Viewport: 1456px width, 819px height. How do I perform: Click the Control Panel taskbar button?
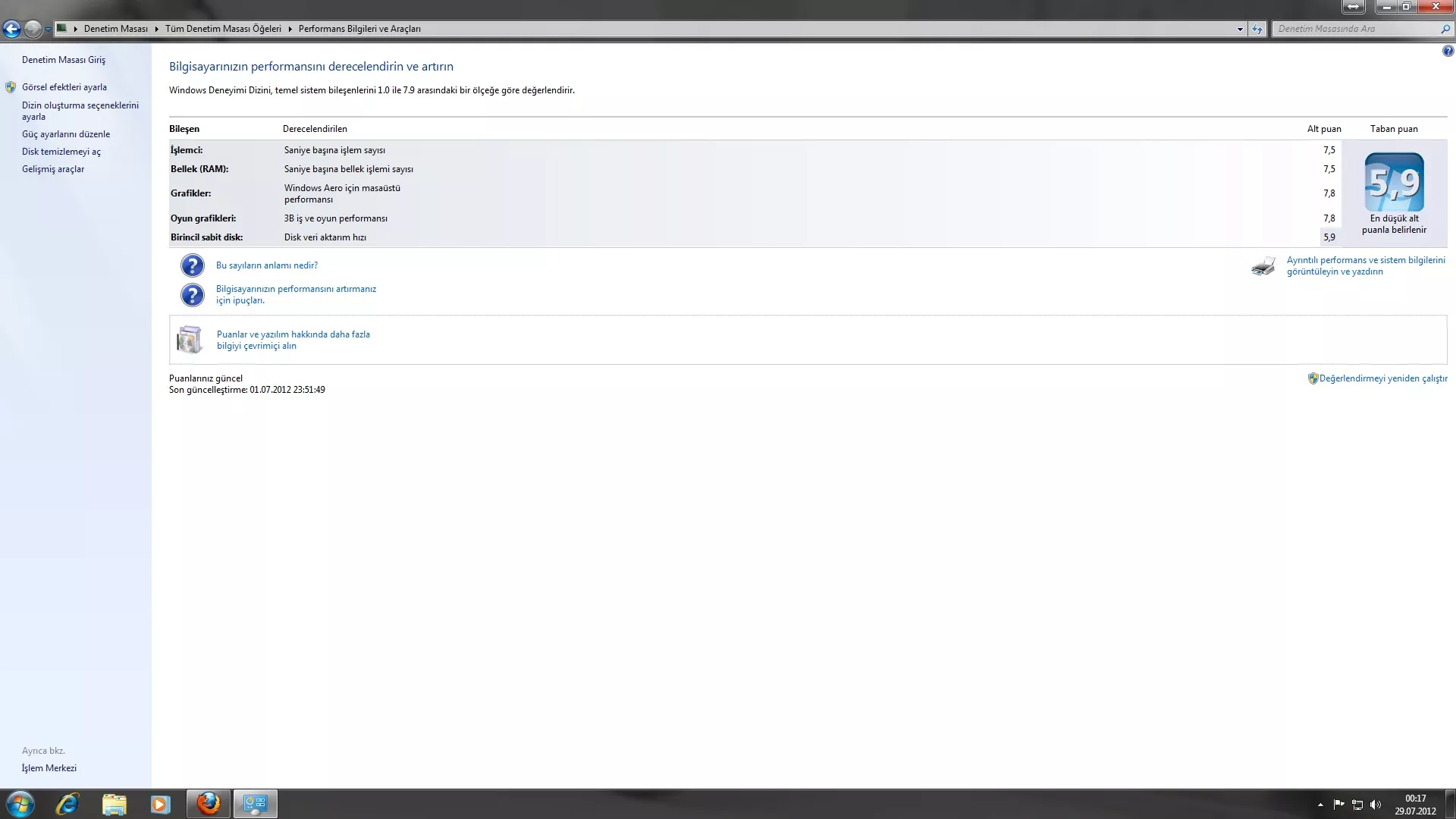(x=255, y=804)
